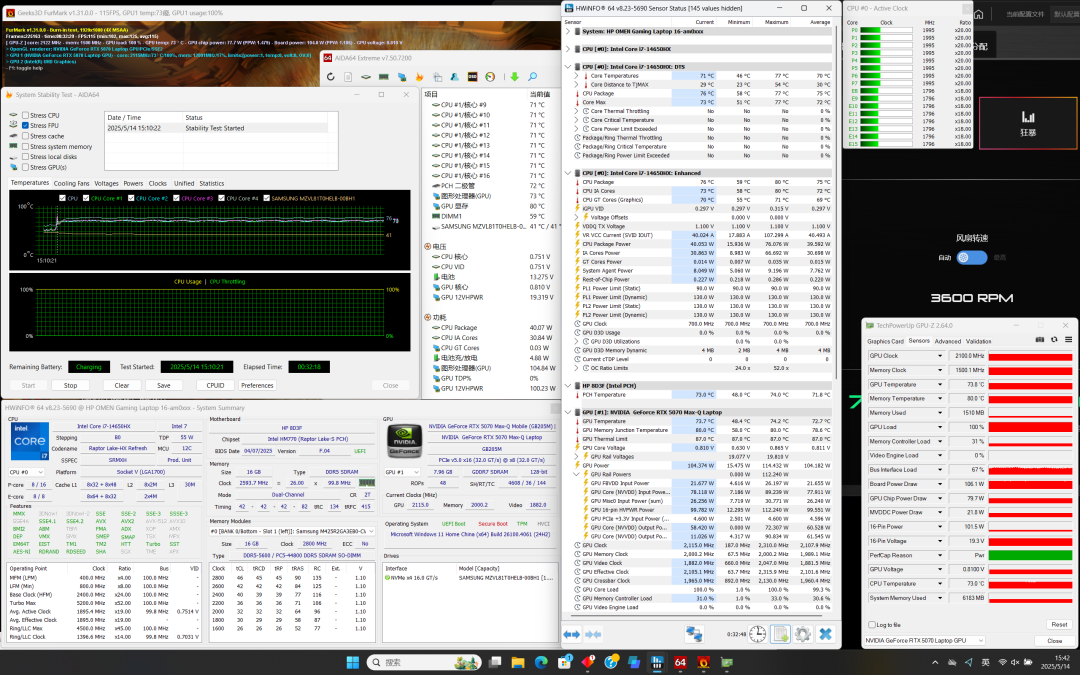Select the 狂暴 performance mode tile
This screenshot has width=1080, height=675.
1028,123
